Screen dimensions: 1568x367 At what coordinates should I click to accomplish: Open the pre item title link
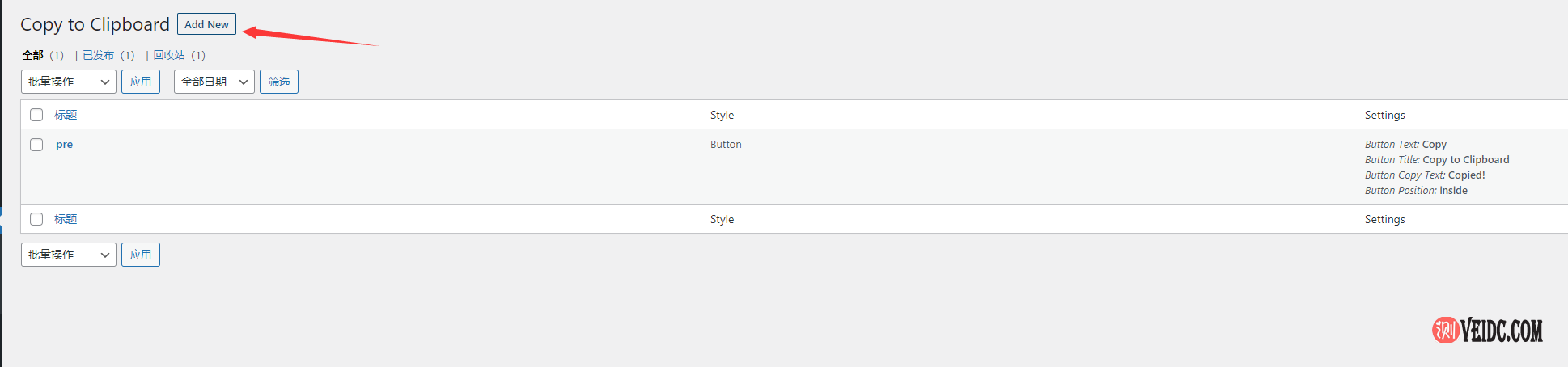coord(64,145)
